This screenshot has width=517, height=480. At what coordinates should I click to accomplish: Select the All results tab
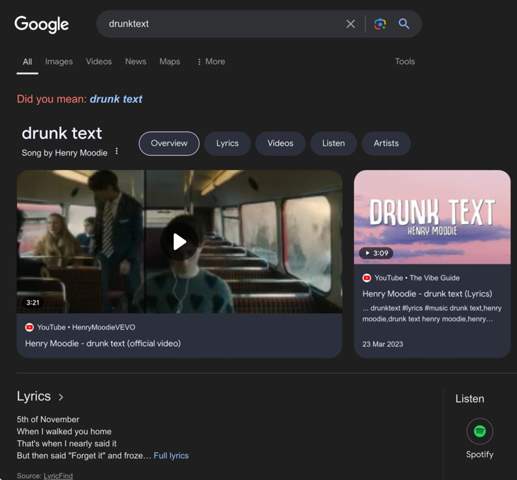coord(27,62)
